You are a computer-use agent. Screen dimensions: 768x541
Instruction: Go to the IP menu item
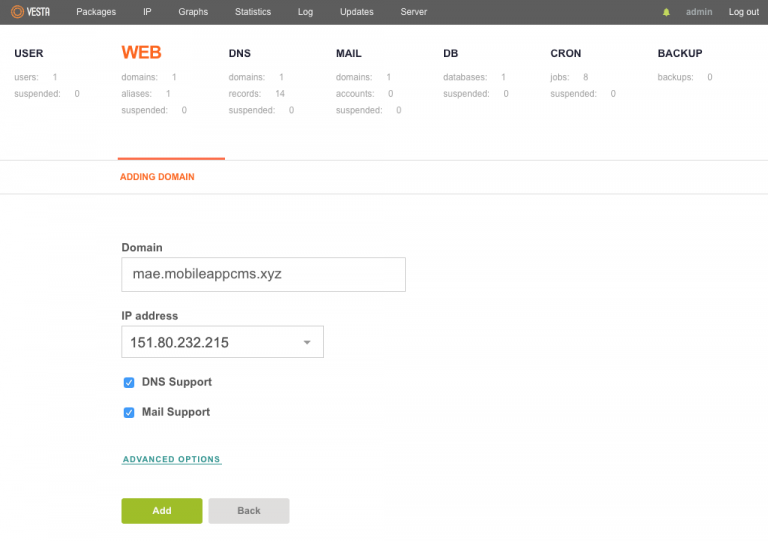click(x=147, y=12)
